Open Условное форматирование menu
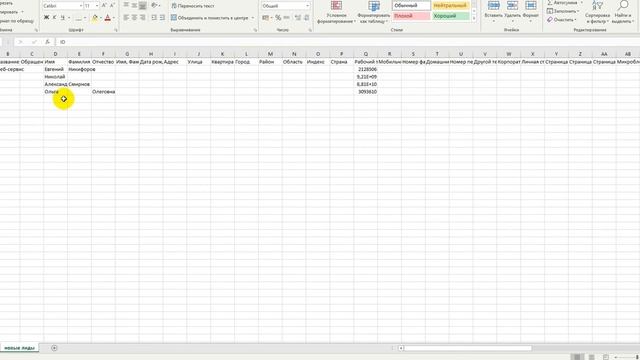Screen dimensions: 640x360 pos(336,12)
